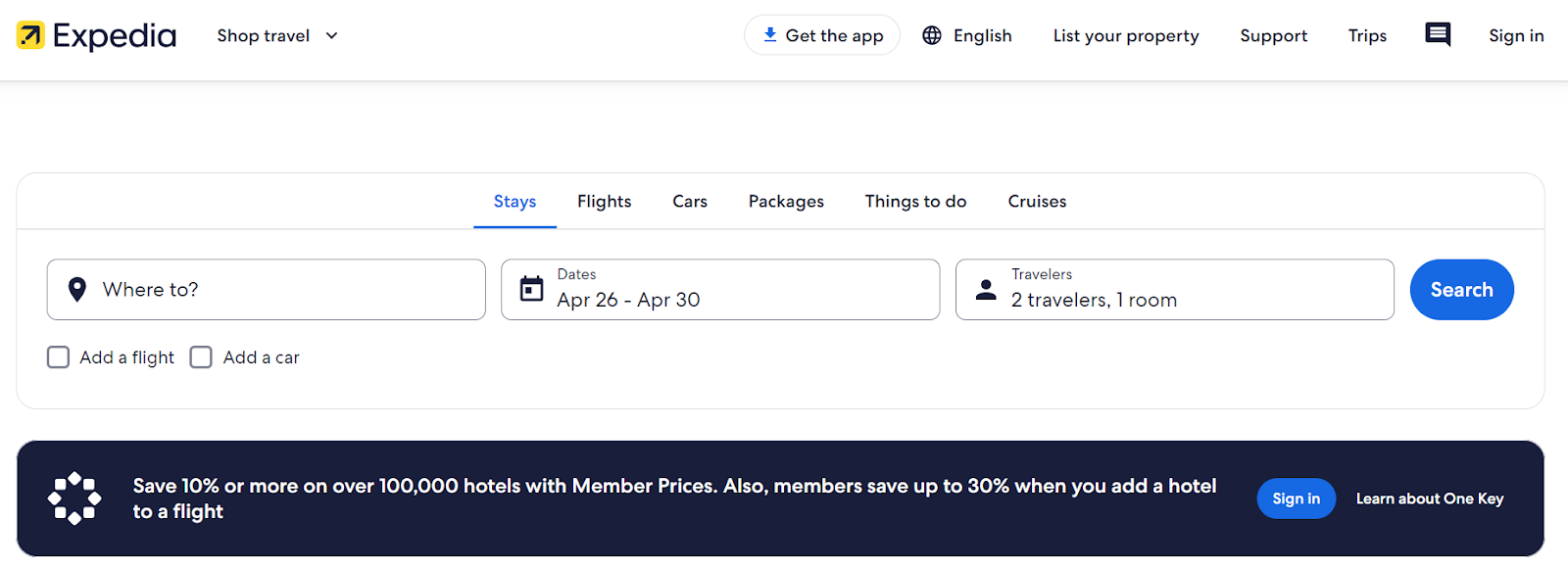Click Learn about One Key
1568x569 pixels.
click(x=1428, y=498)
